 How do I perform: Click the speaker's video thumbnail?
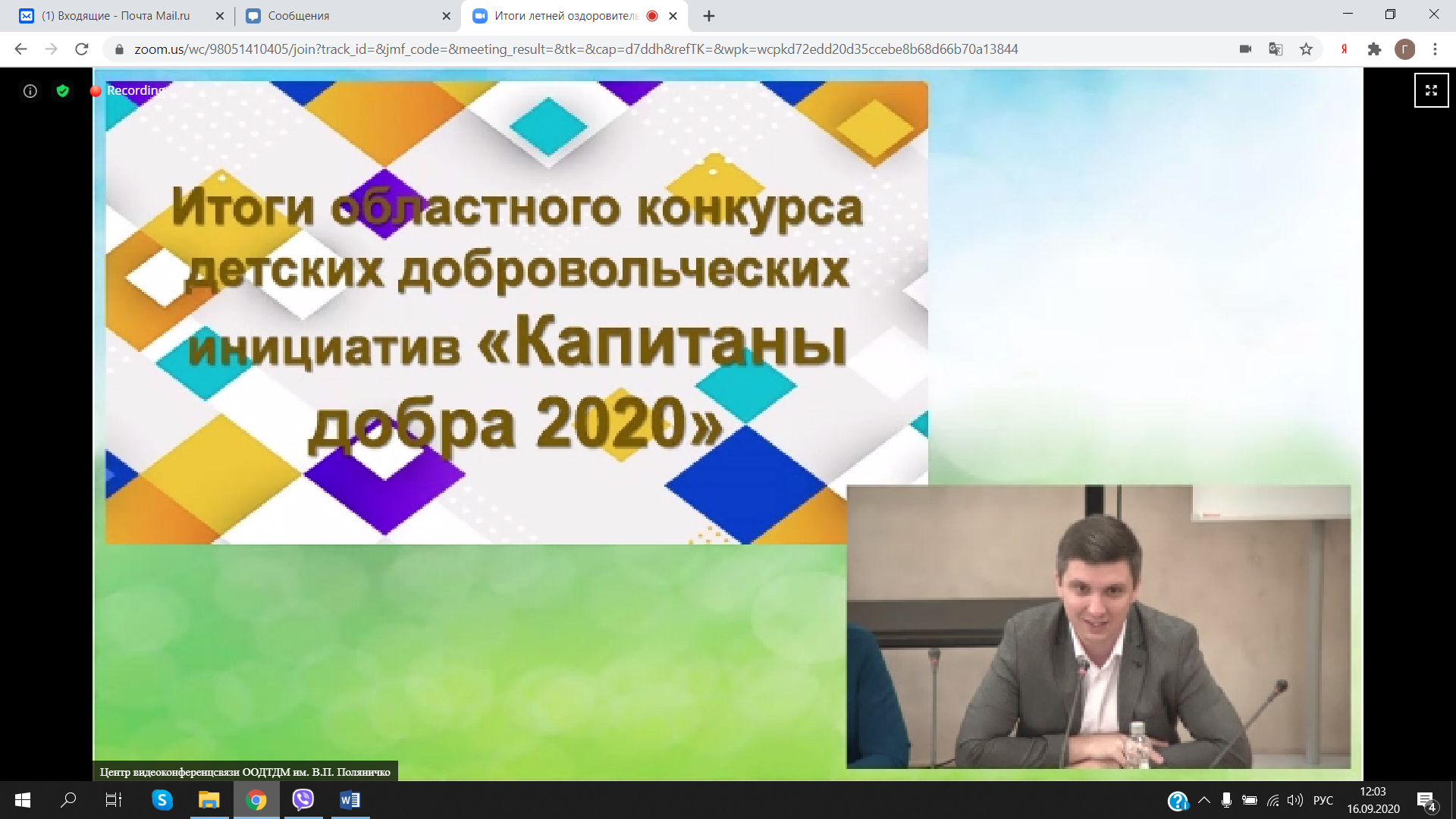coord(1098,627)
